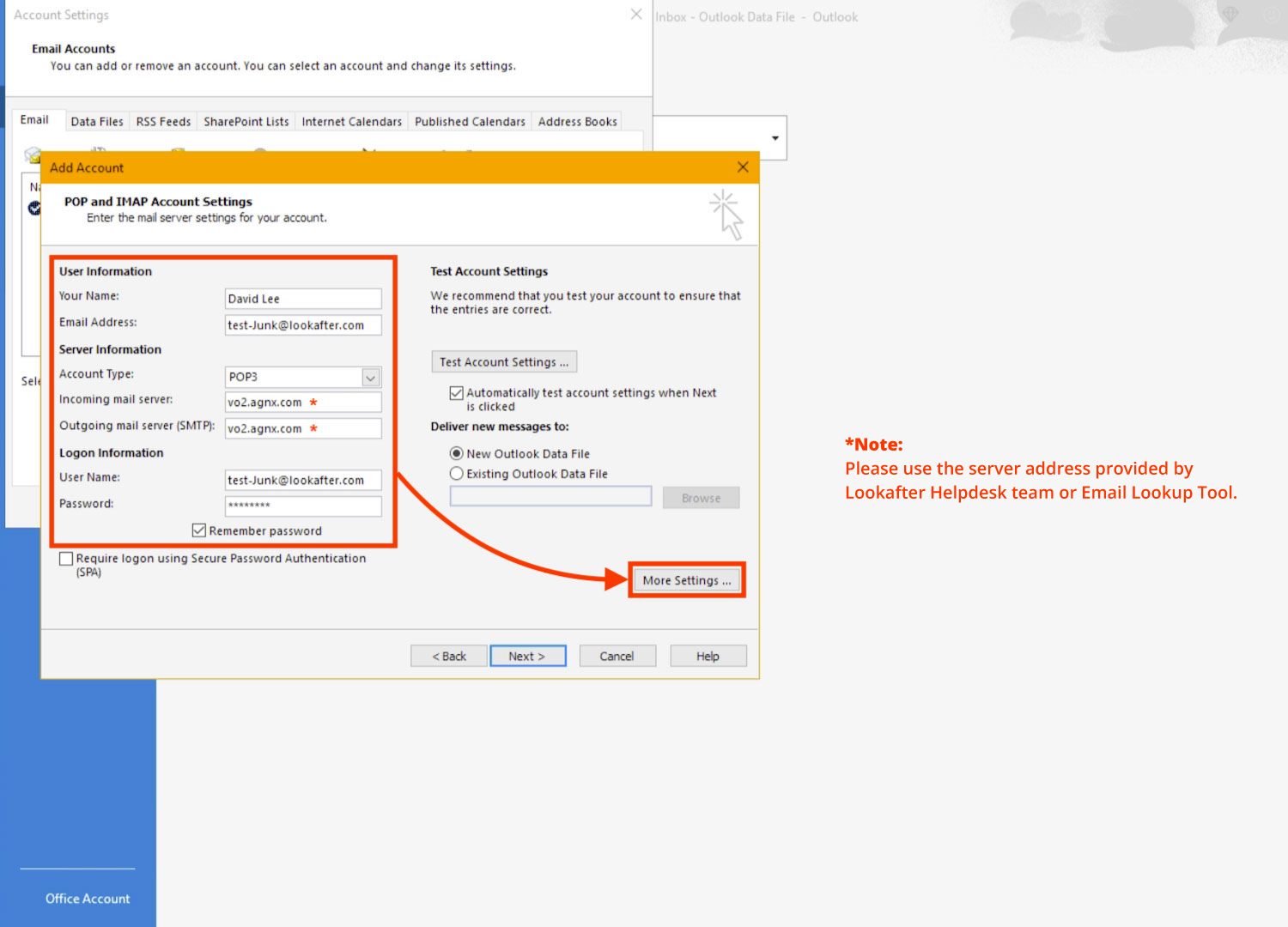This screenshot has width=1288, height=927.
Task: Select New Outlook Data File option
Action: coord(457,453)
